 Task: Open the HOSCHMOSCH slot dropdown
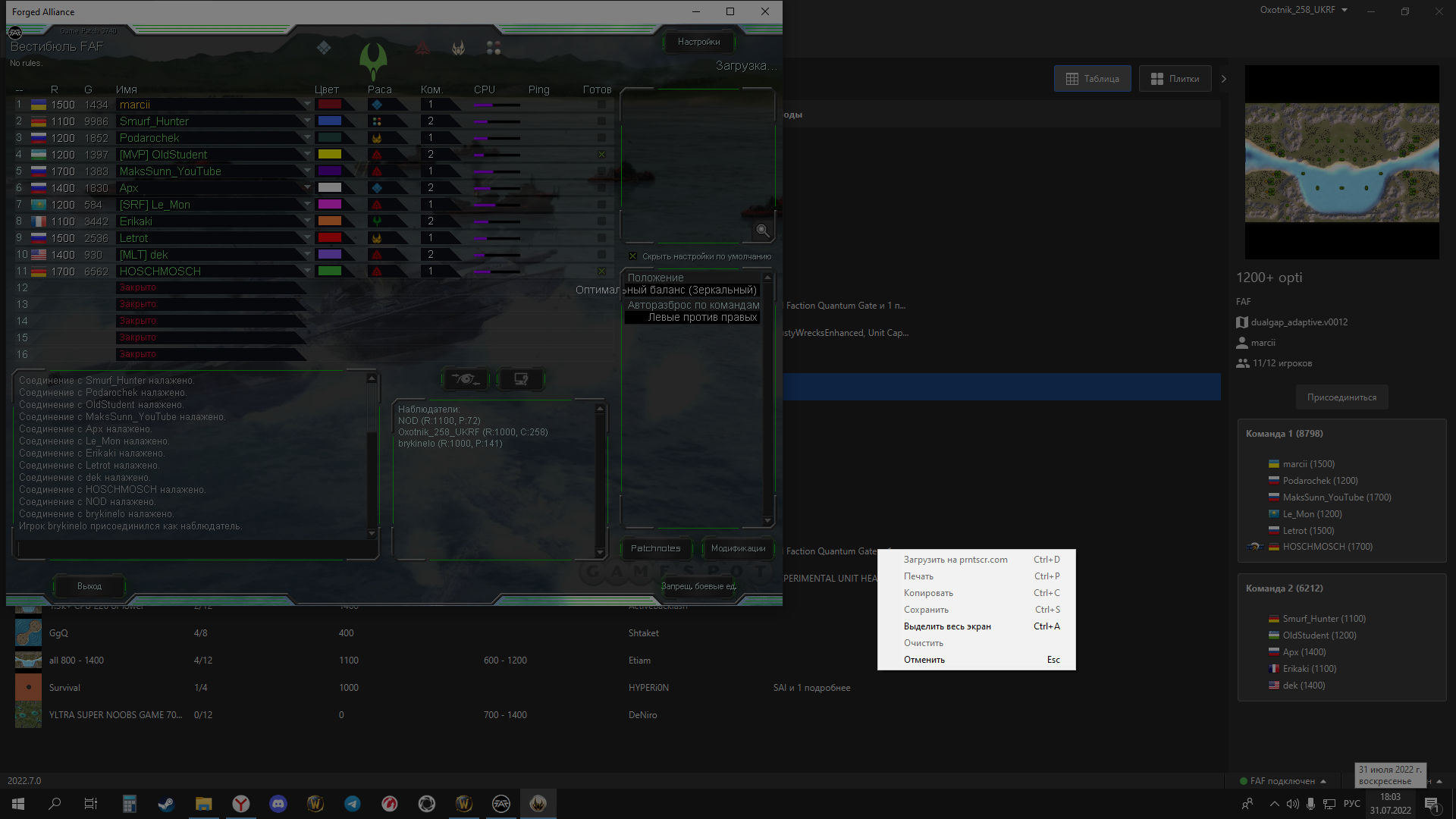click(307, 271)
